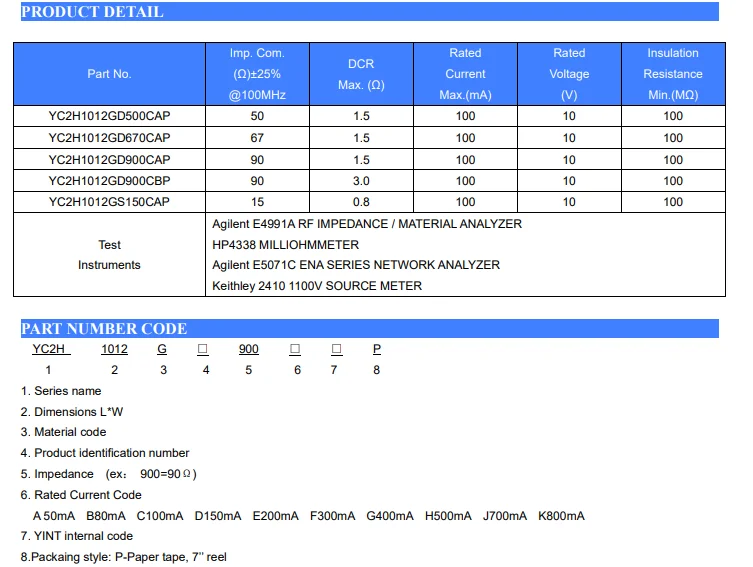Screen dimensions: 753x567
Task: Click the PART NUMBER CODE heading
Action: 104,329
